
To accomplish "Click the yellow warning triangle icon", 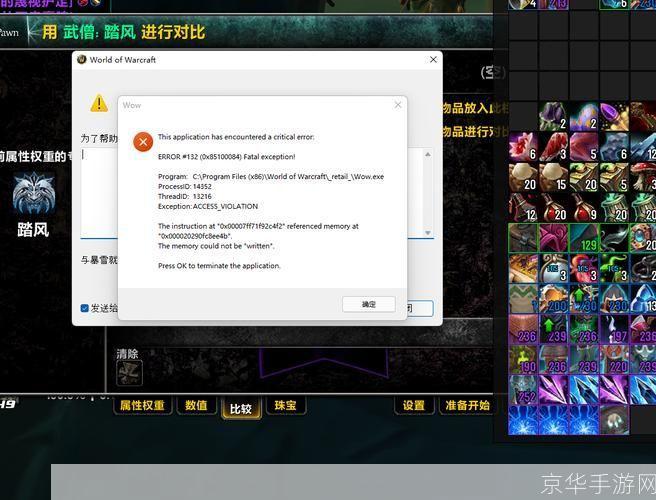I will [99, 103].
